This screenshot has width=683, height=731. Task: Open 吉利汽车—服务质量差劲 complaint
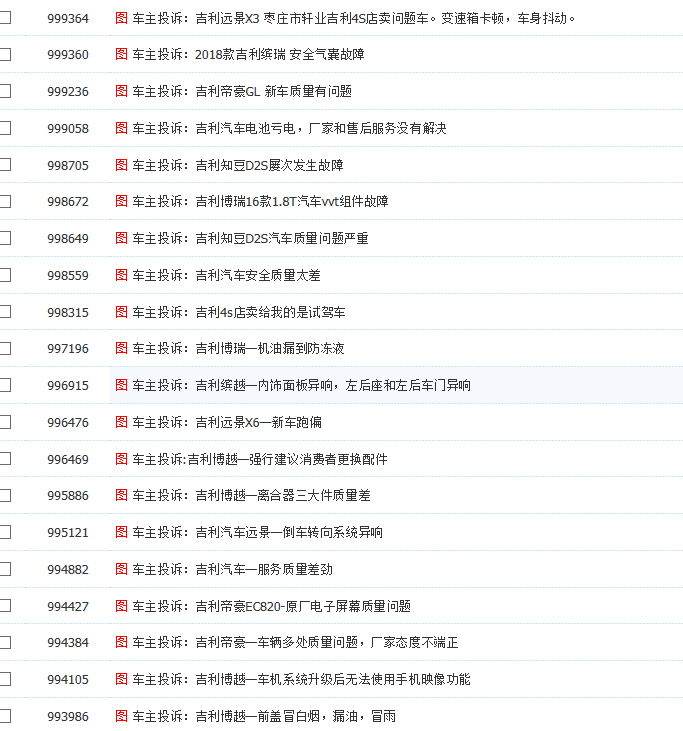click(233, 568)
